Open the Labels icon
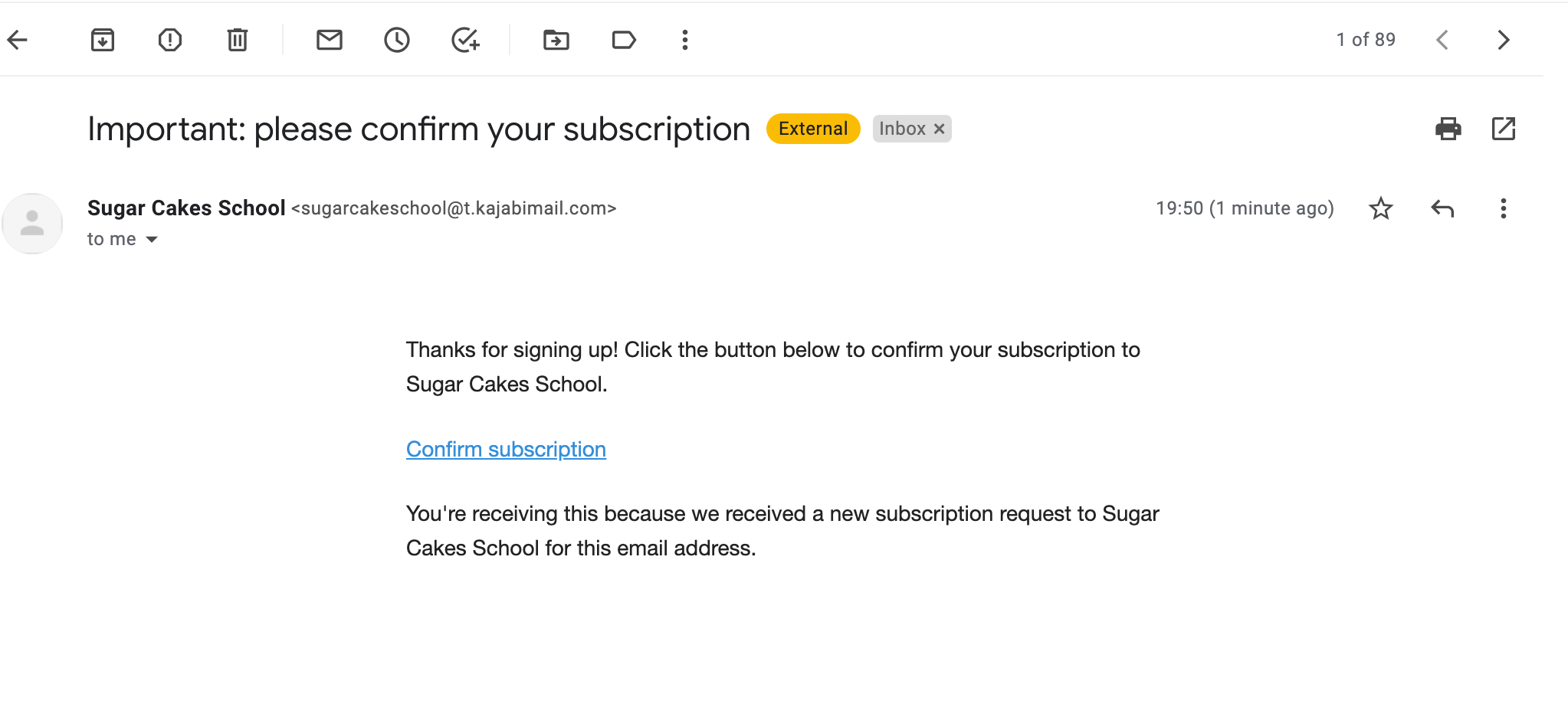Image resolution: width=1568 pixels, height=704 pixels. pos(624,40)
